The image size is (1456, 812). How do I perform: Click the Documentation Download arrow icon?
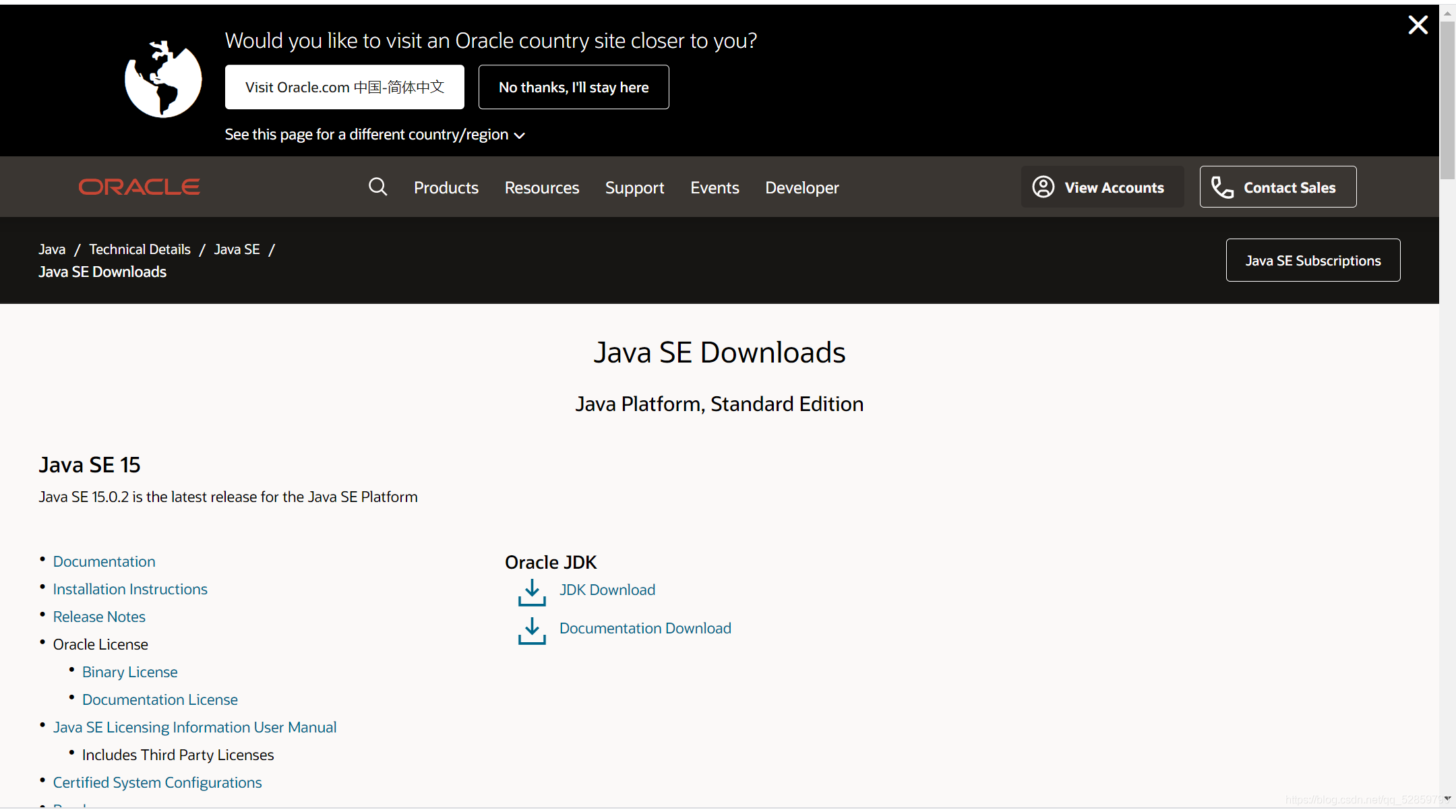pos(532,630)
